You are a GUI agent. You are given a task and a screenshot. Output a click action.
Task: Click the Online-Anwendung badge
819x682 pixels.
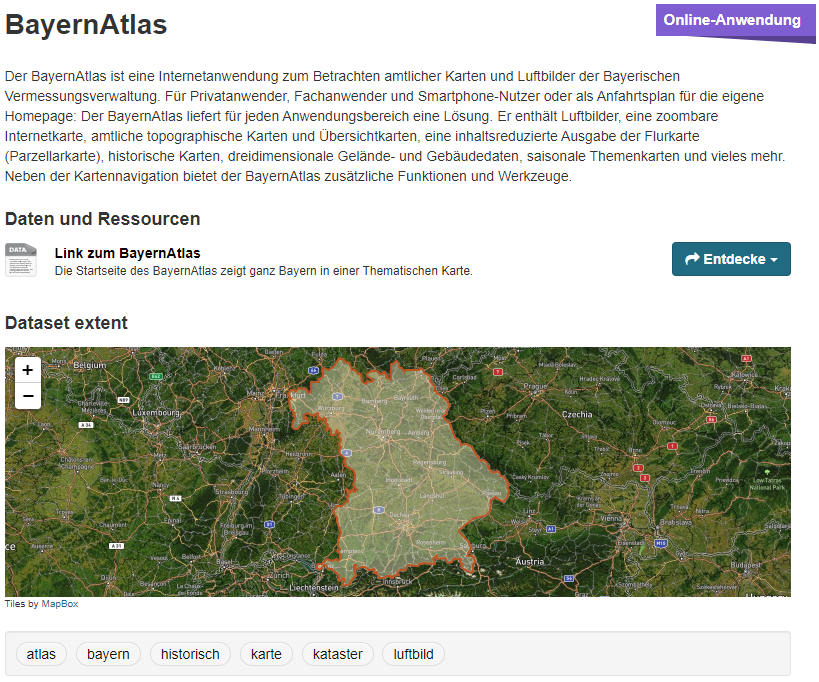click(x=732, y=20)
